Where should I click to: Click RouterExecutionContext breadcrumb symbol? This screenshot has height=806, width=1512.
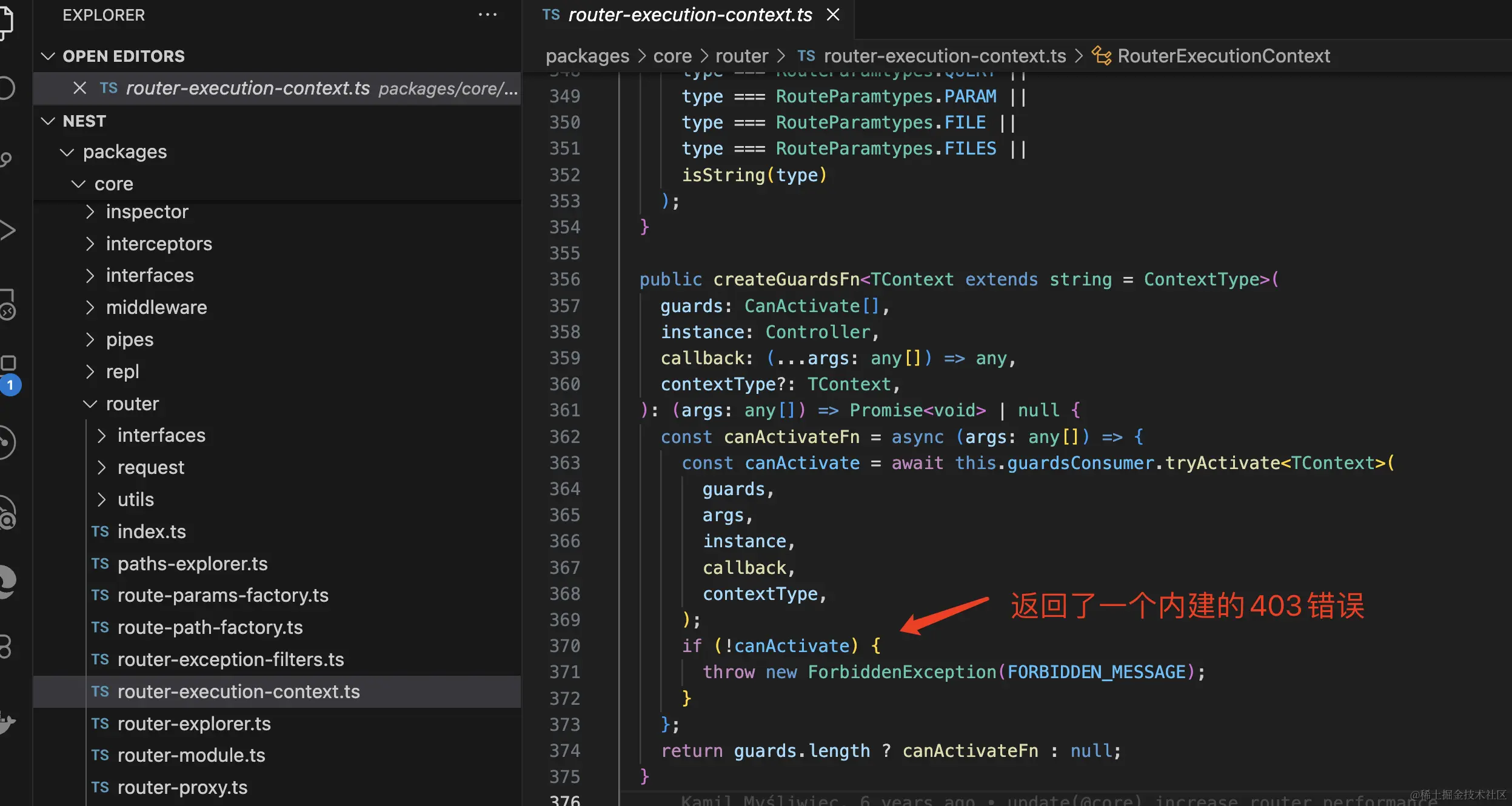pyautogui.click(x=1223, y=56)
